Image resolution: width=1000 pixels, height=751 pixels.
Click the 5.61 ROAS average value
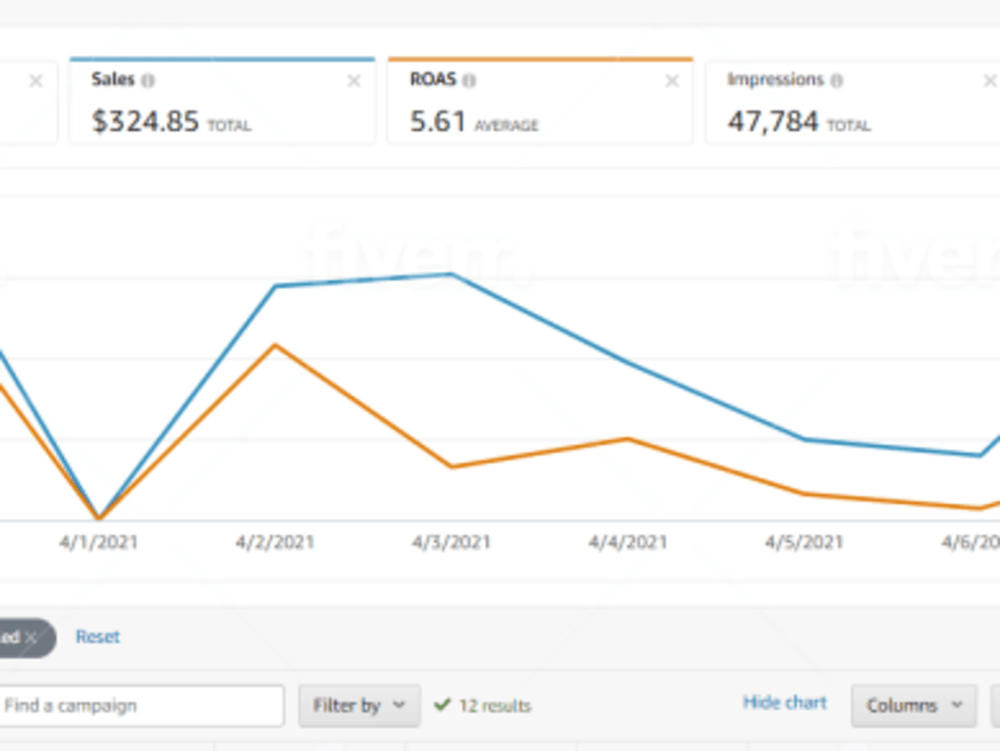[x=438, y=121]
